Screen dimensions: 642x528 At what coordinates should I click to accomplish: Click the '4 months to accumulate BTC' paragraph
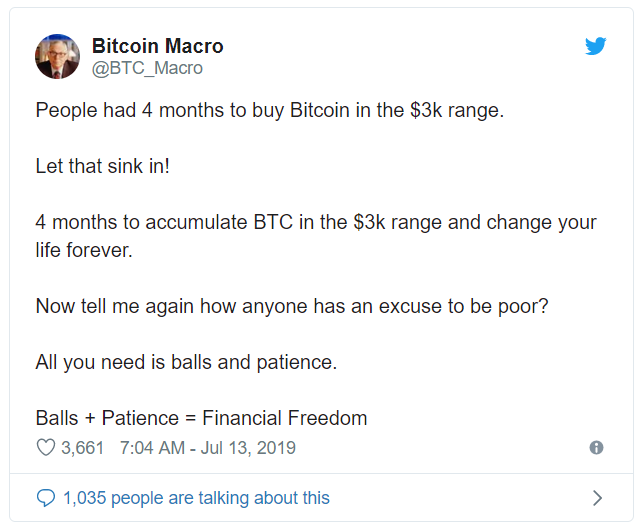click(316, 236)
